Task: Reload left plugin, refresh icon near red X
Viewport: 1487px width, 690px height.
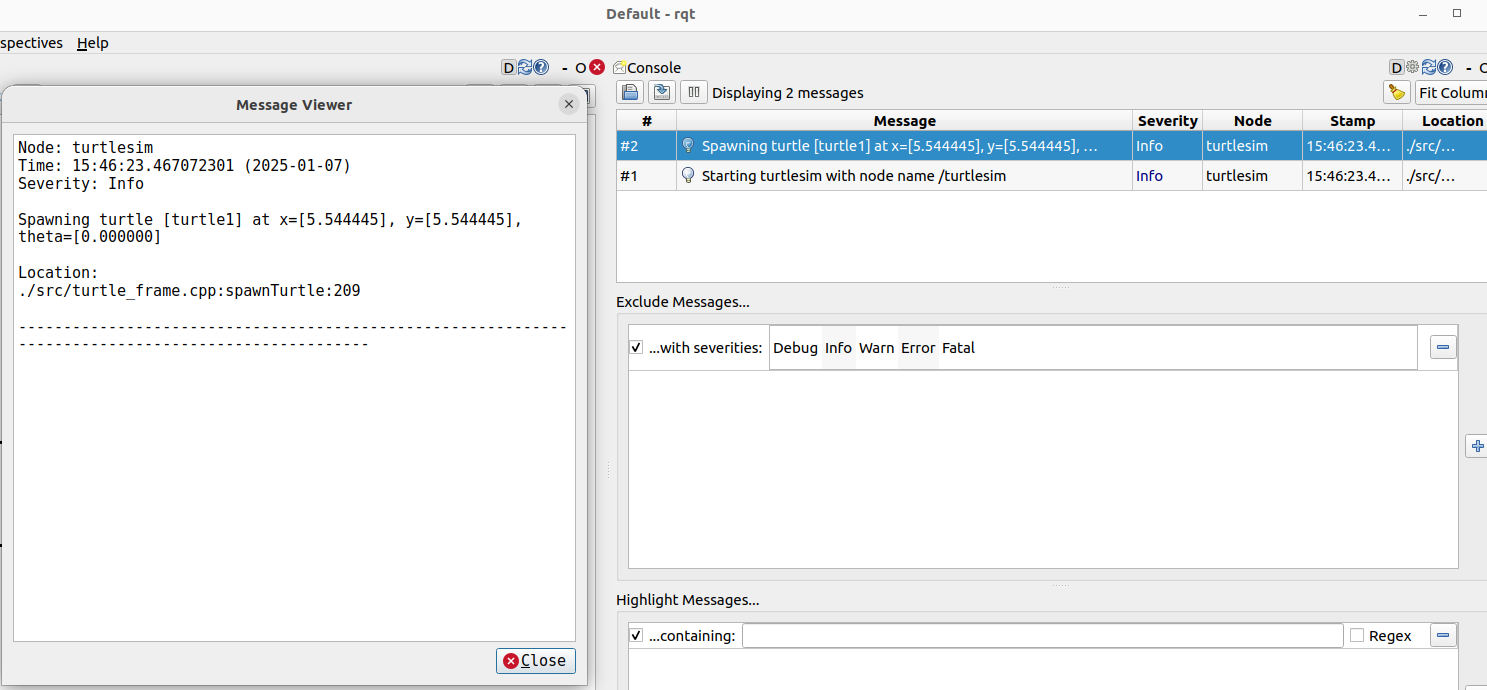Action: 525,68
